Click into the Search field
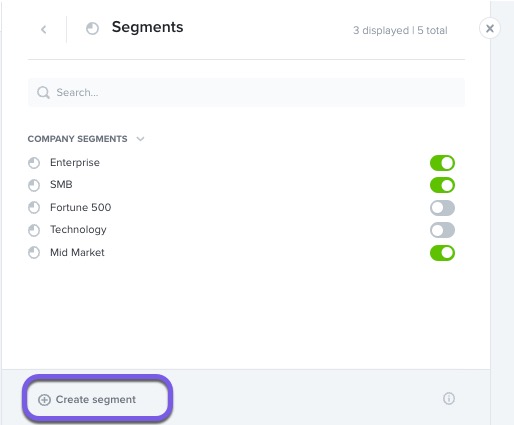 pyautogui.click(x=246, y=93)
